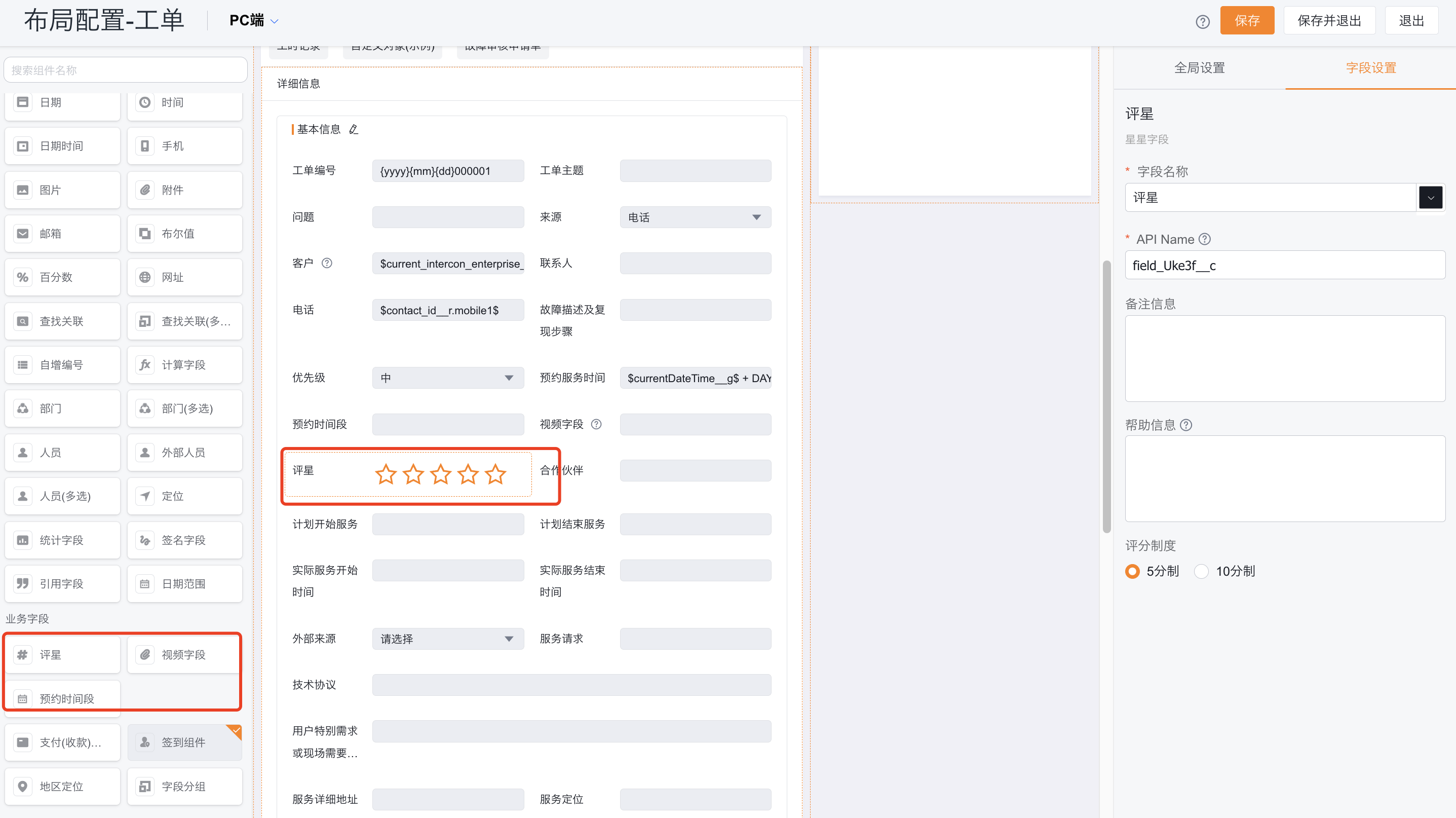Select the 地区定位 pin component icon
1456x818 pixels.
point(23,787)
